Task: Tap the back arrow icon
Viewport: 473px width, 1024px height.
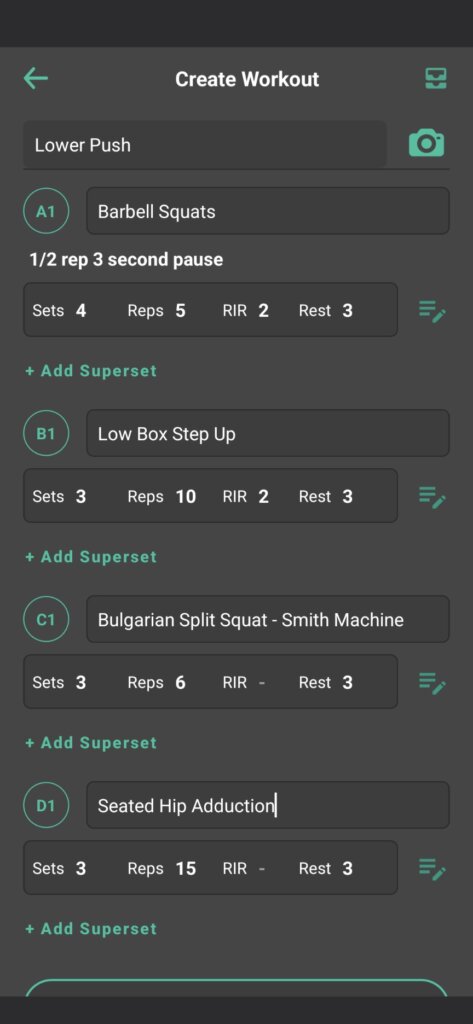Action: [x=36, y=79]
